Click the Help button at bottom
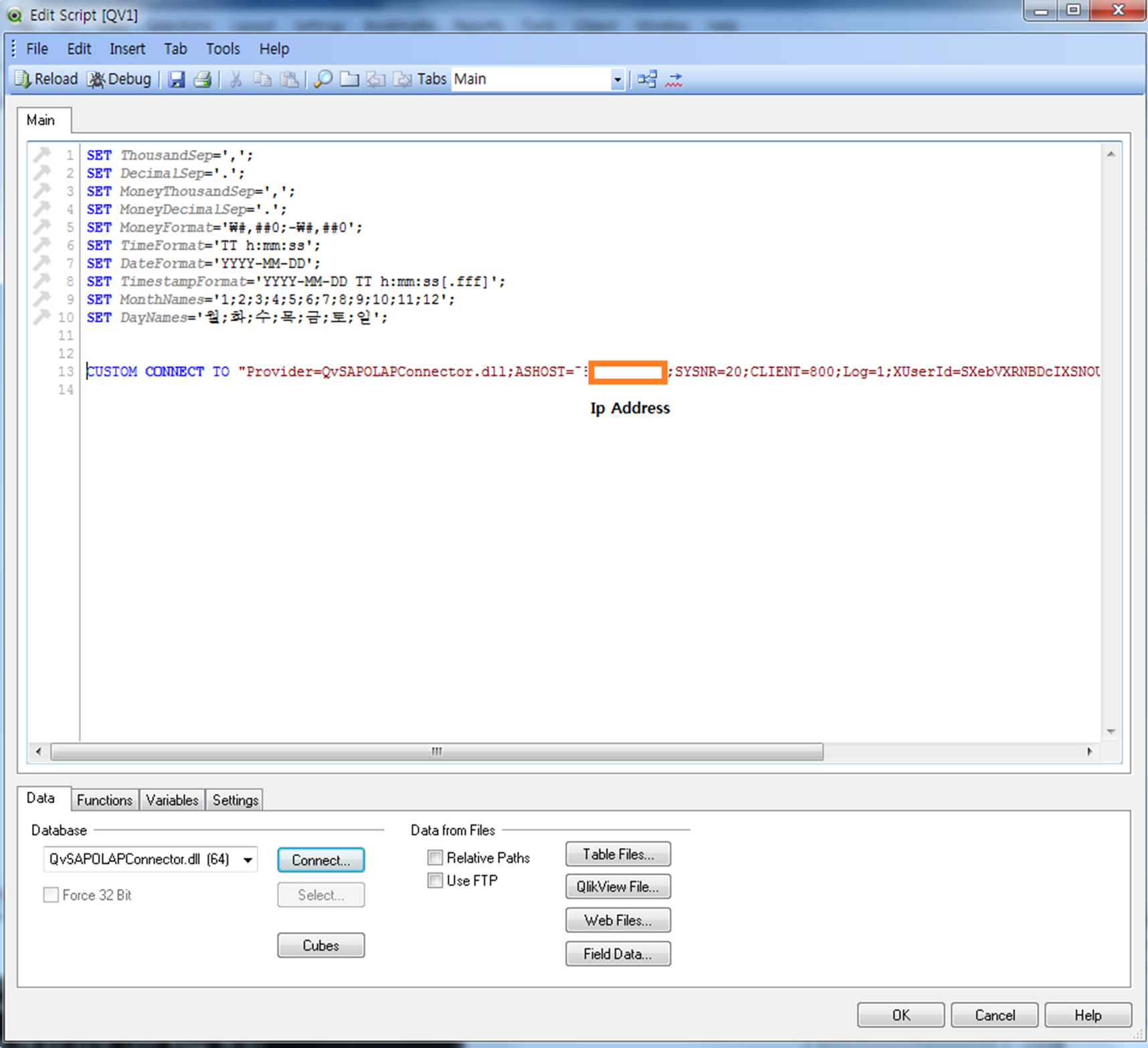Viewport: 1148px width, 1048px height. tap(1088, 1015)
